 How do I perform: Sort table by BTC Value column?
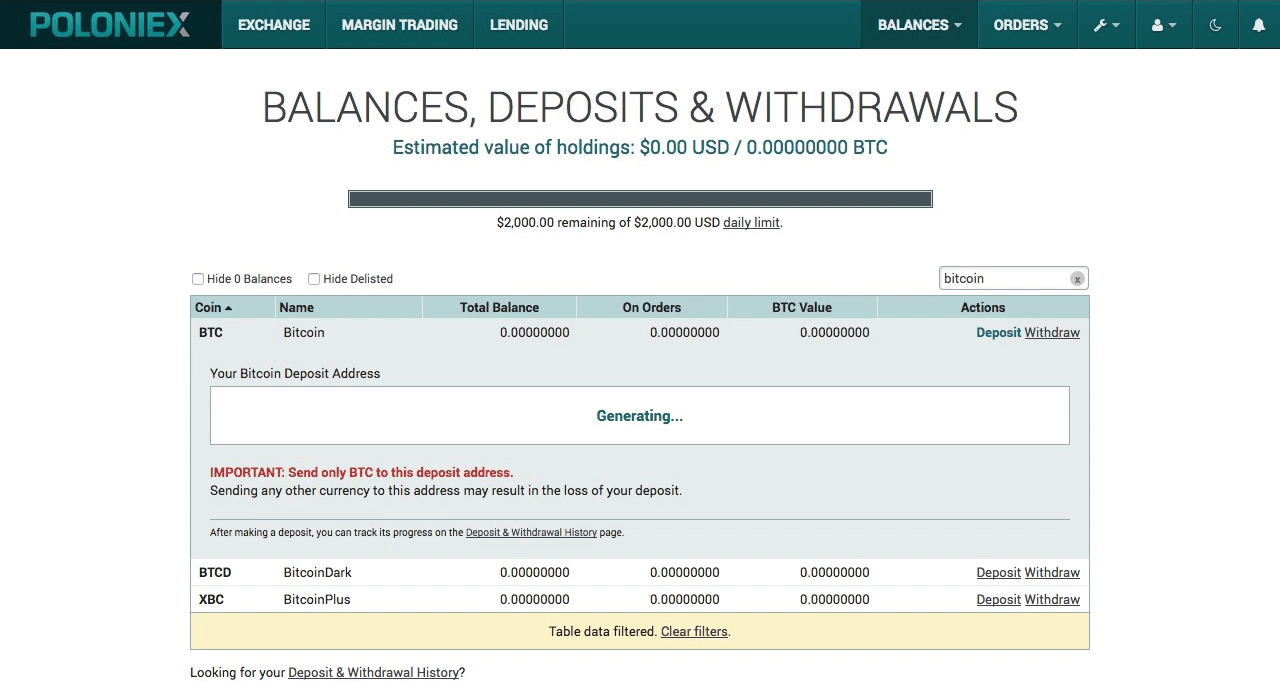(x=802, y=307)
